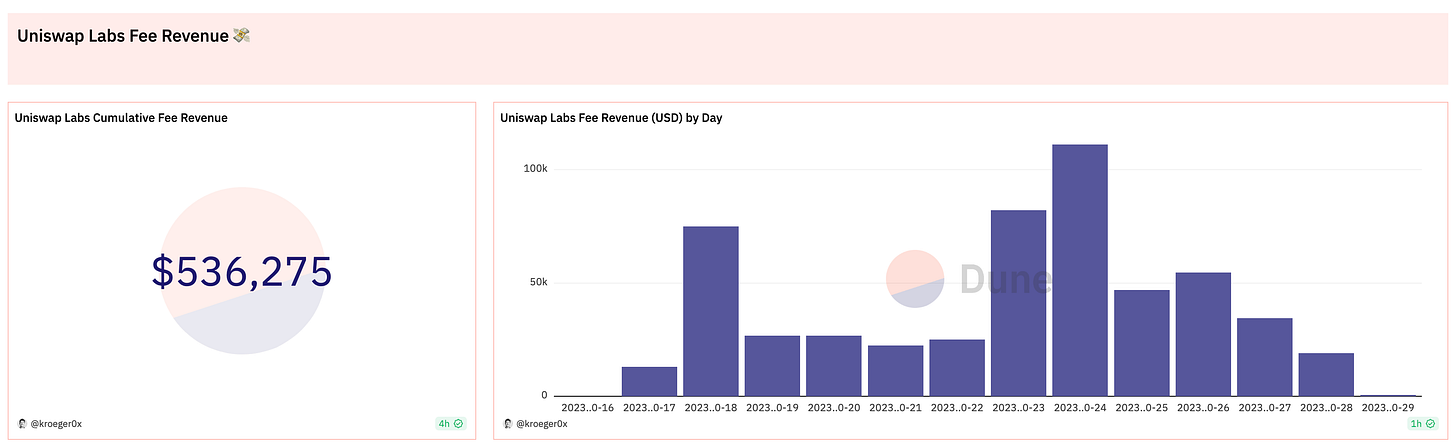Click the 50k y-axis label

point(539,282)
